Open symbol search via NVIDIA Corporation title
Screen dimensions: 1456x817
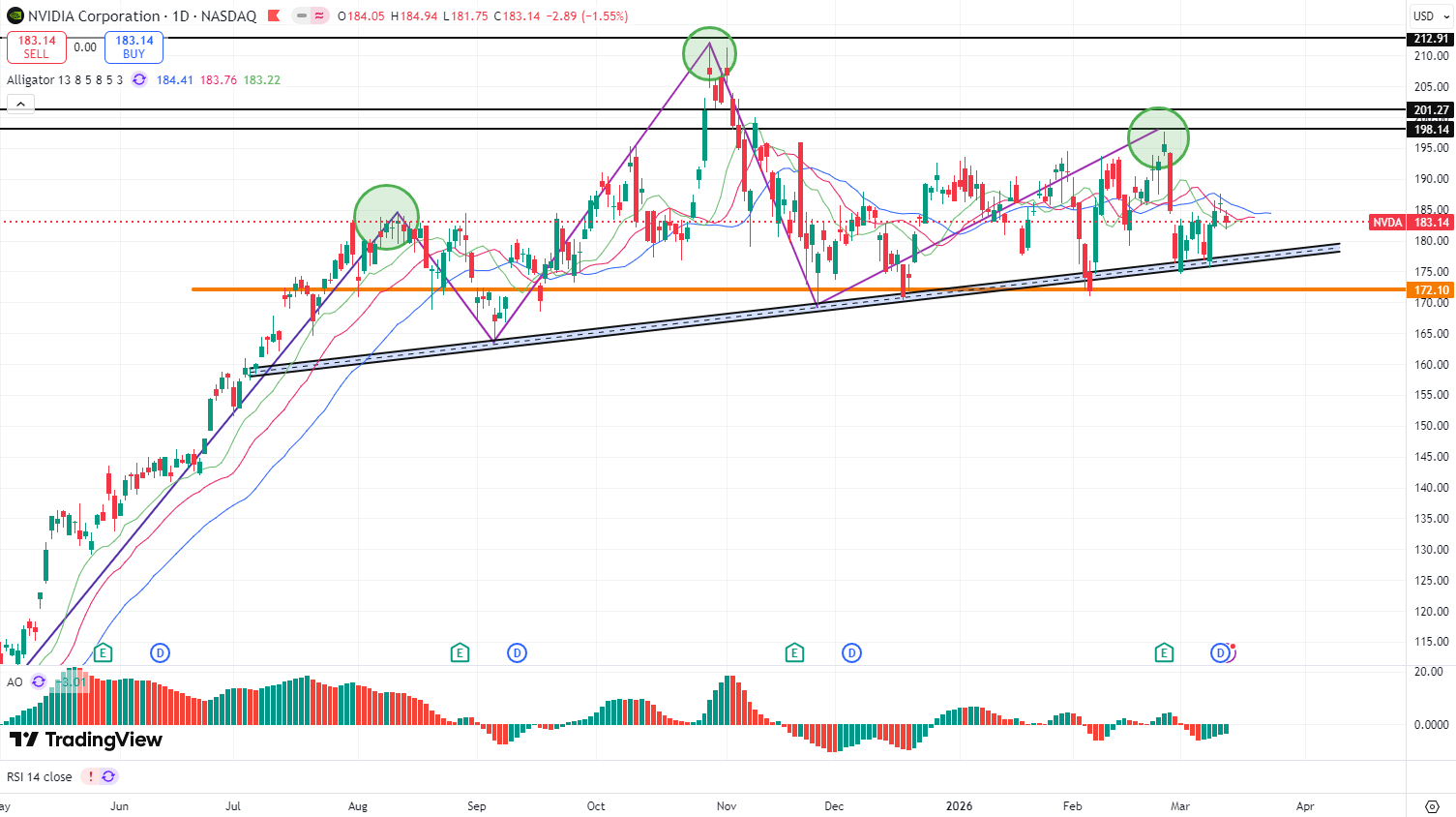coord(94,16)
